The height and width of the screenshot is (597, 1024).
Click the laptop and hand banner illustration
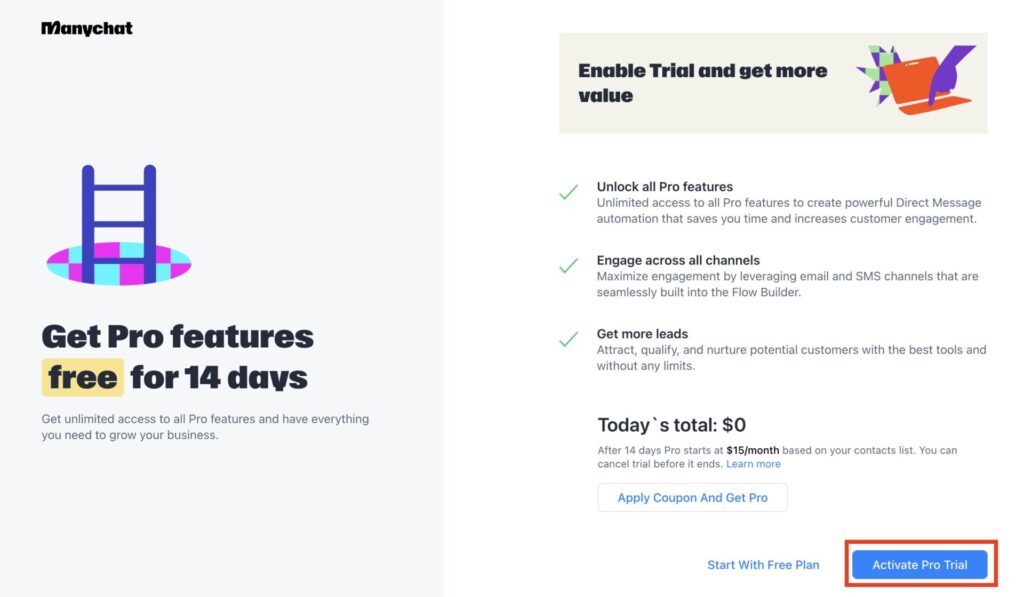point(916,80)
